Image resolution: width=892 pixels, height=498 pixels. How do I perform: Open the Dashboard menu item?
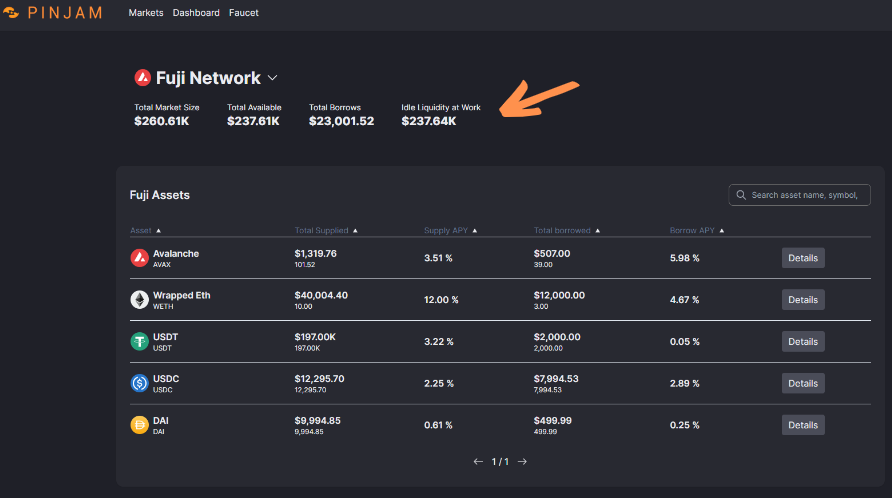[x=196, y=13]
